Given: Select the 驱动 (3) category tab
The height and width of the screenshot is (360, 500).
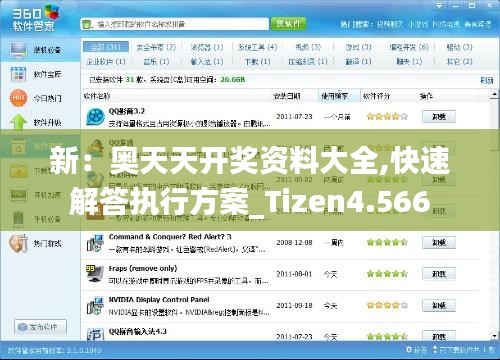Looking at the screenshot, I should point(459,47).
